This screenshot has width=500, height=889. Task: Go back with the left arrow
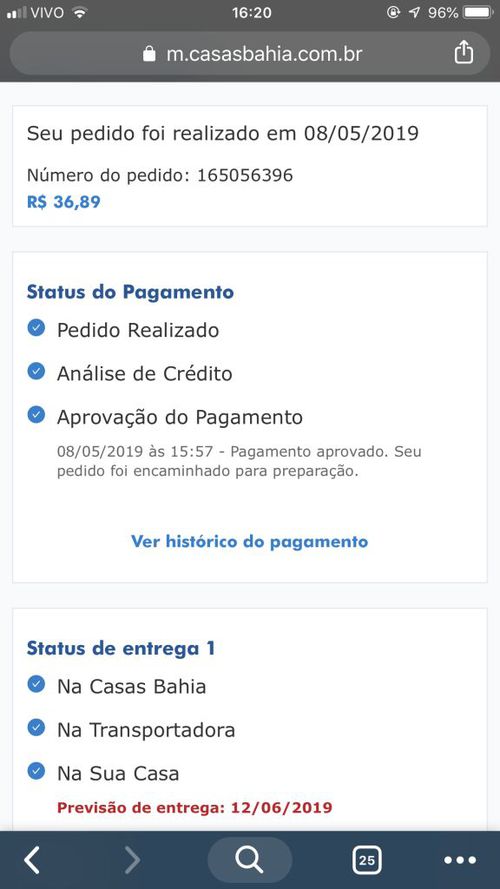coord(32,860)
